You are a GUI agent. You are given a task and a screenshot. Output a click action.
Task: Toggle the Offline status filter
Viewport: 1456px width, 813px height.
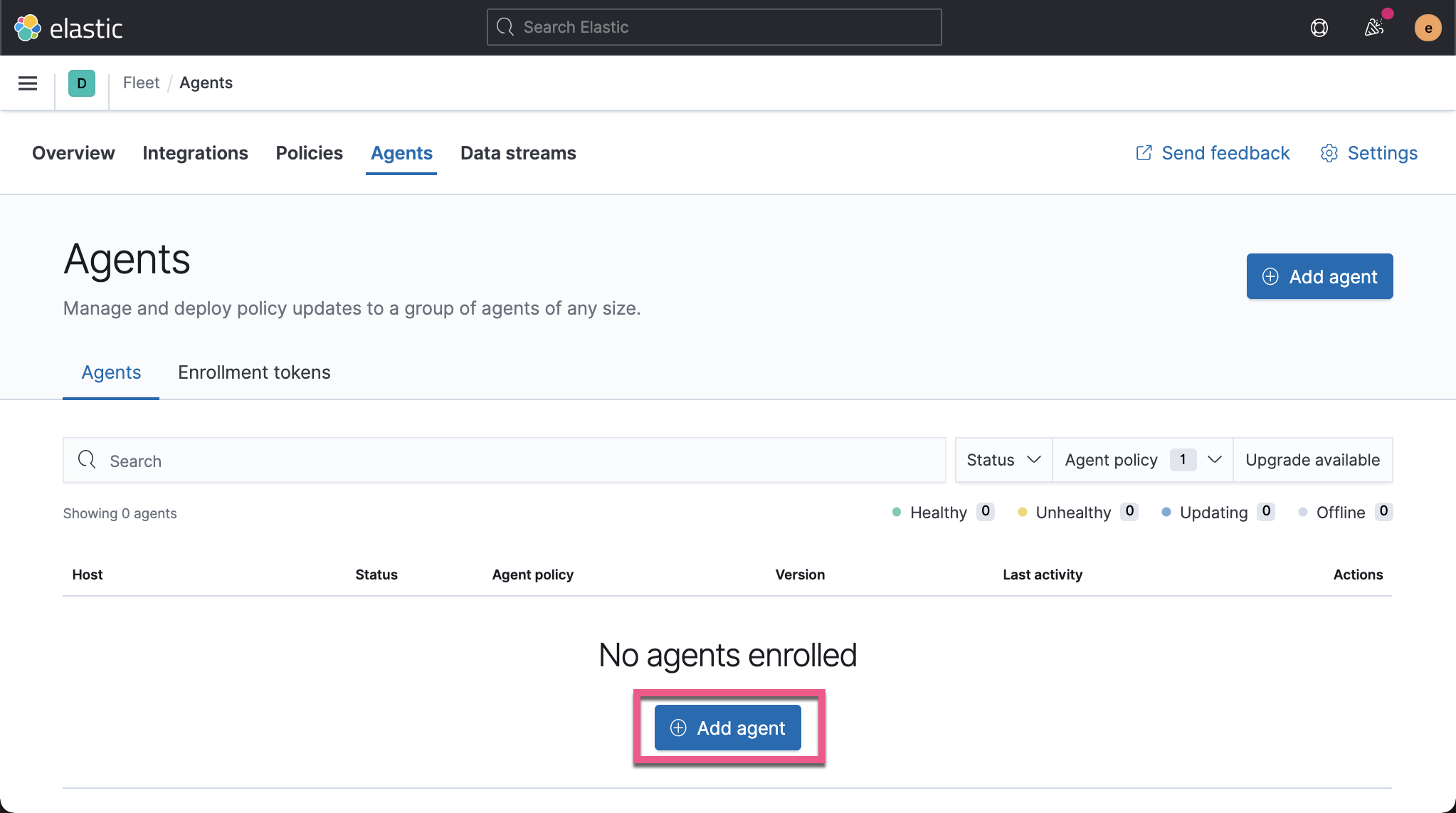coord(1342,512)
